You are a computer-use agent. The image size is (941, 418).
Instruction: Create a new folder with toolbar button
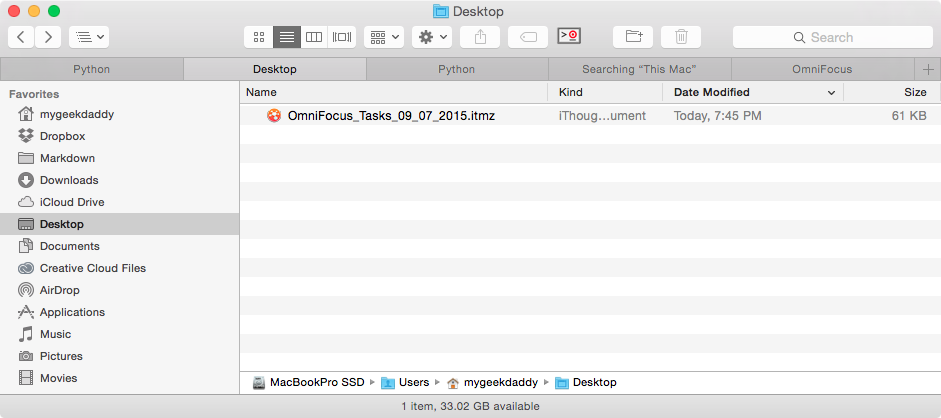(x=633, y=37)
